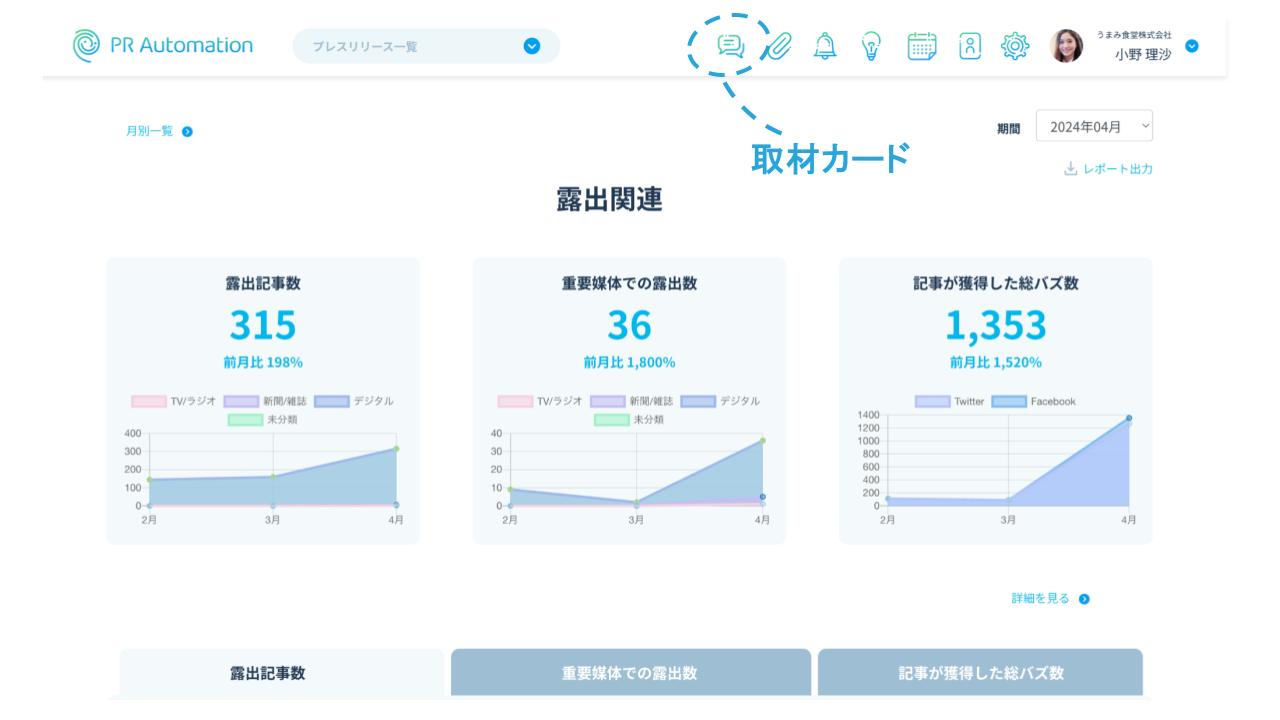Toggle Twitter legend in 総バズ数 chart

click(949, 401)
